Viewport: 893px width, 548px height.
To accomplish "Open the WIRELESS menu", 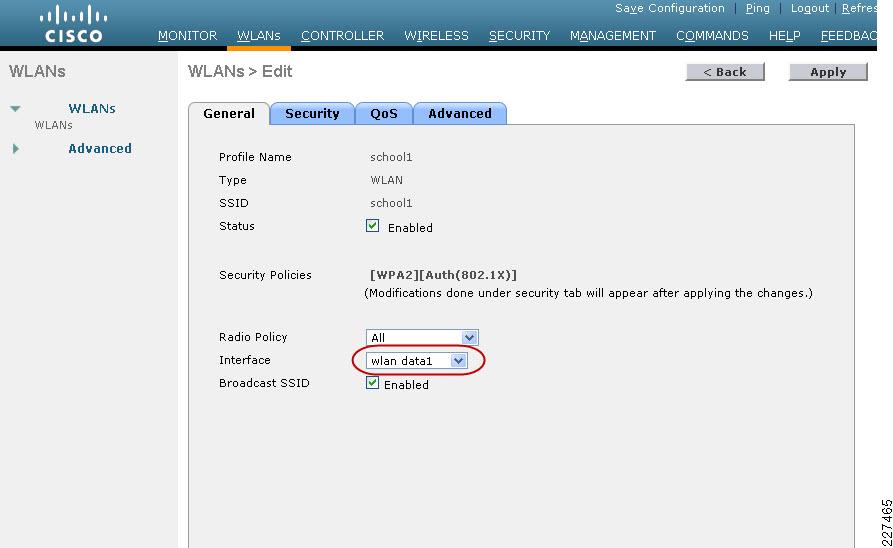I will coord(436,36).
